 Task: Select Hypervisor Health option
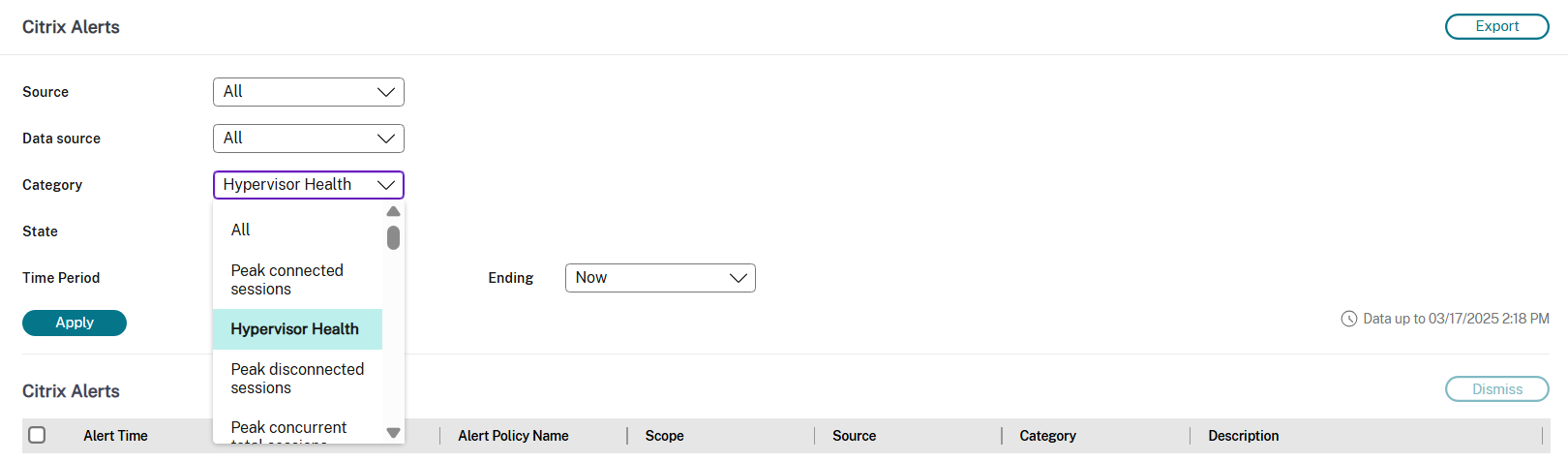pyautogui.click(x=295, y=329)
